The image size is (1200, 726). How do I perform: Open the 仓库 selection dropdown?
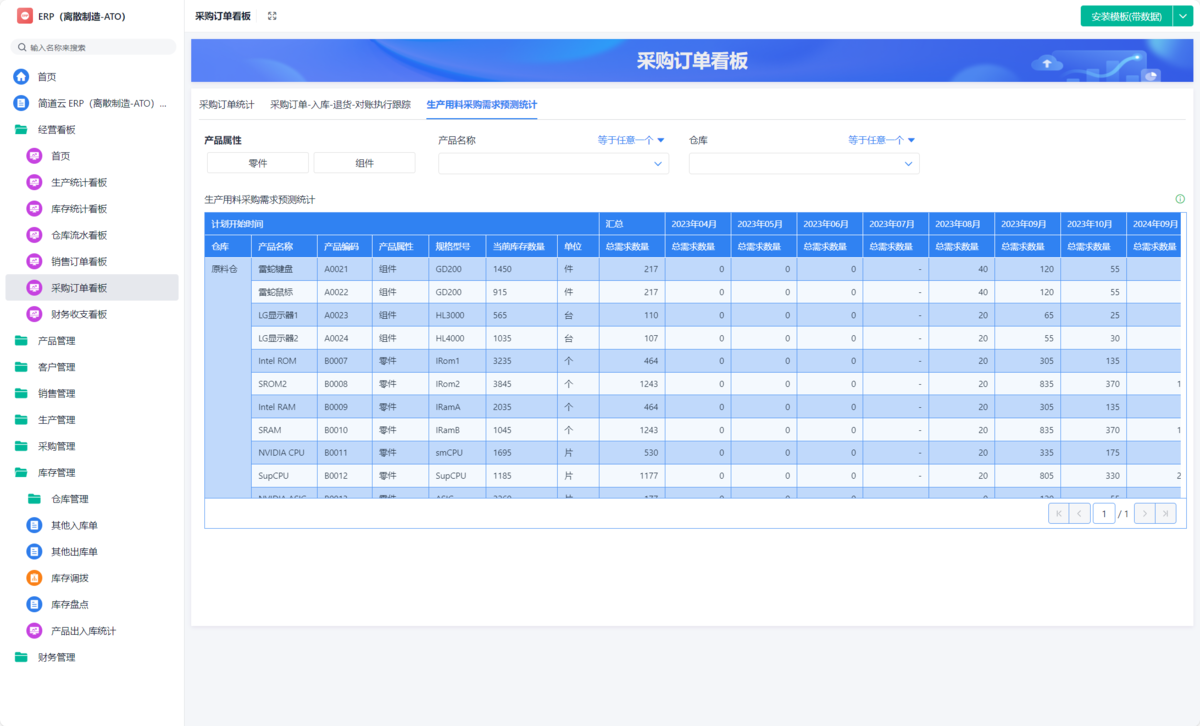coord(804,163)
